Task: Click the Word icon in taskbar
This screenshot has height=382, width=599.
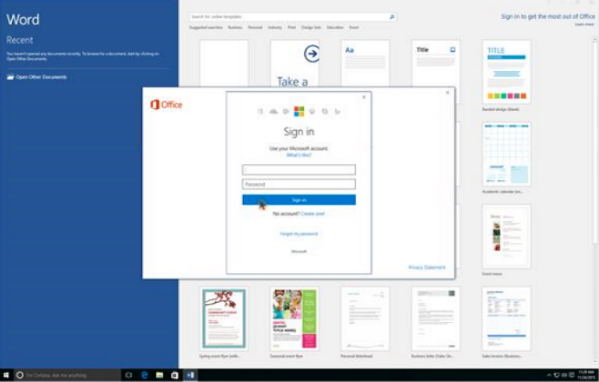Action: click(x=190, y=375)
